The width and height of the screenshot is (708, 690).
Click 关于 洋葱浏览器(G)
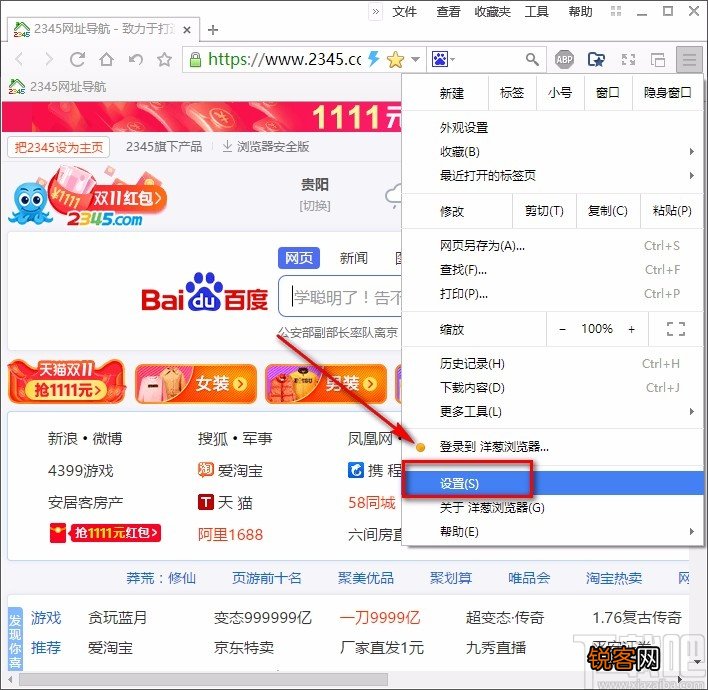tap(552, 508)
